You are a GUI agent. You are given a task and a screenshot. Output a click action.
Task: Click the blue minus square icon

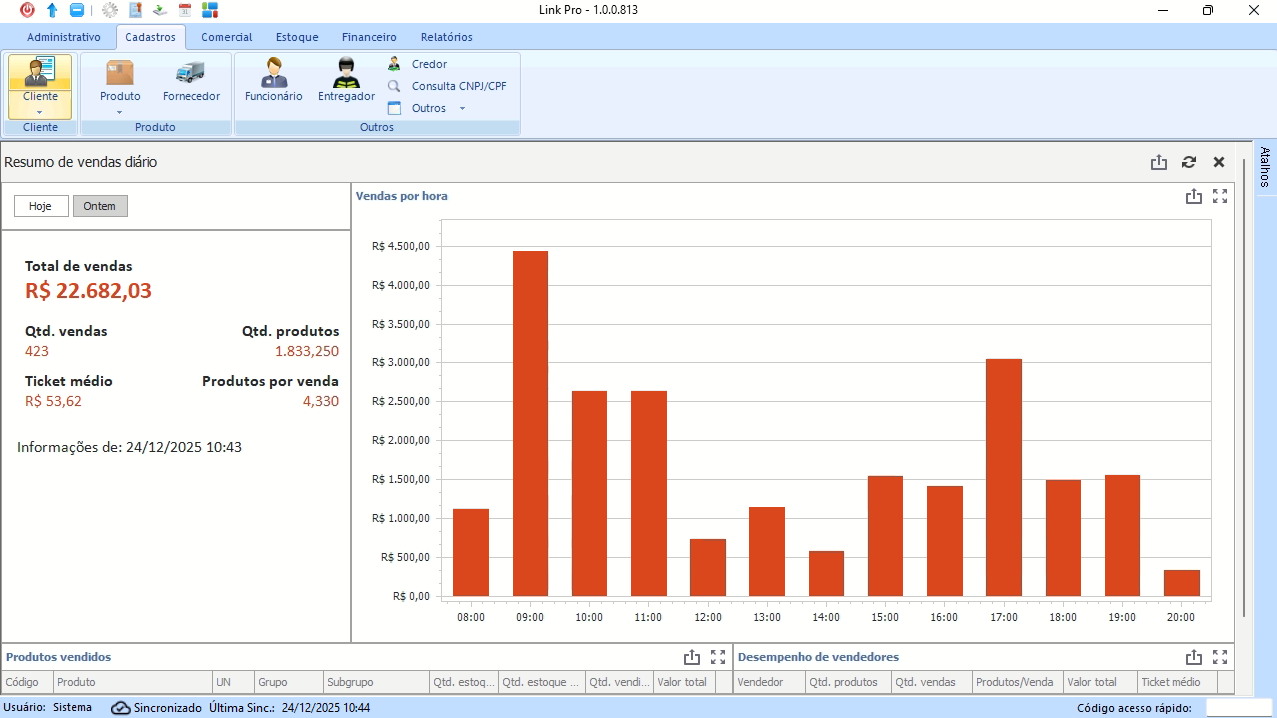77,10
